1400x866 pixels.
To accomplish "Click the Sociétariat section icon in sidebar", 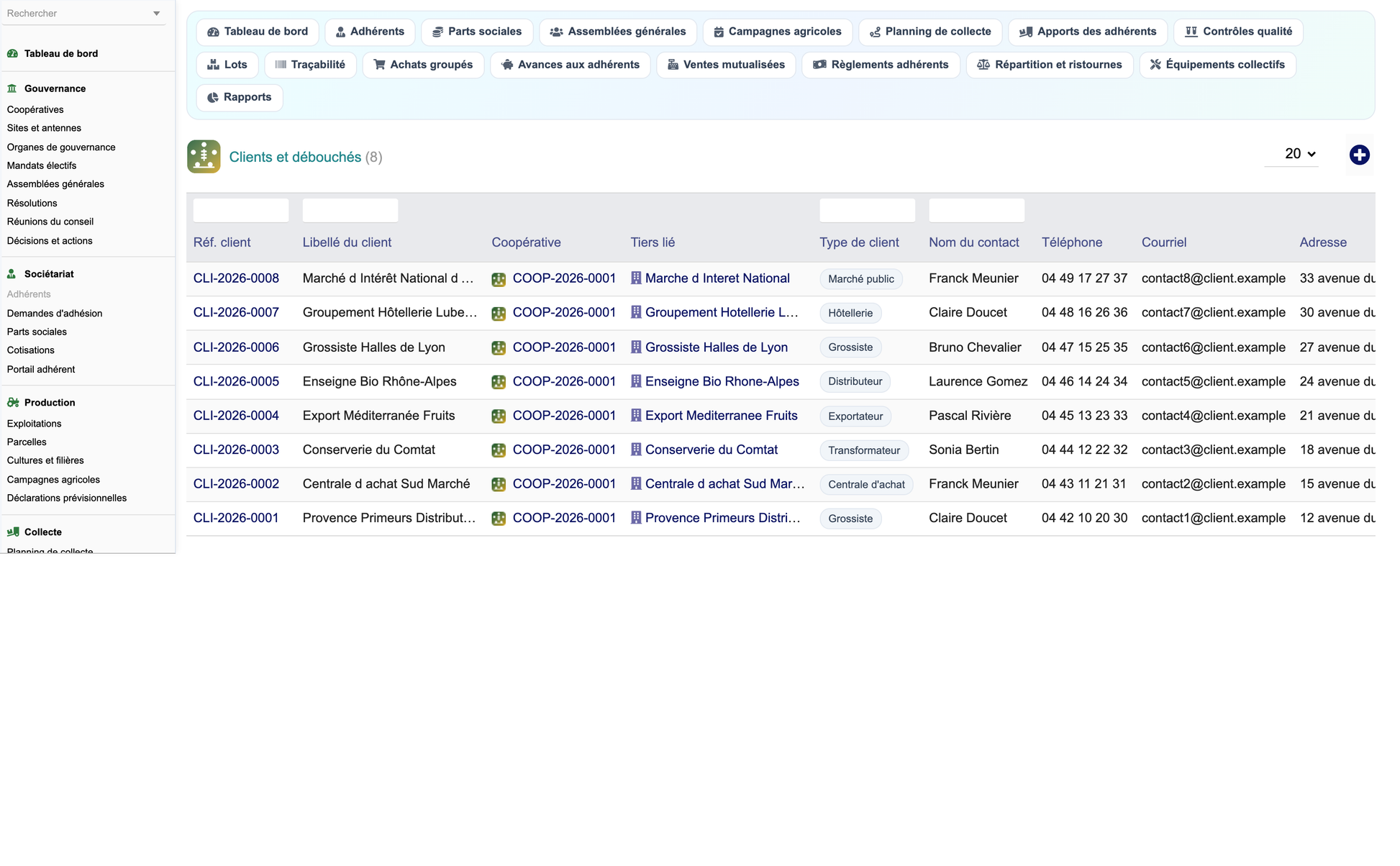I will click(x=12, y=274).
